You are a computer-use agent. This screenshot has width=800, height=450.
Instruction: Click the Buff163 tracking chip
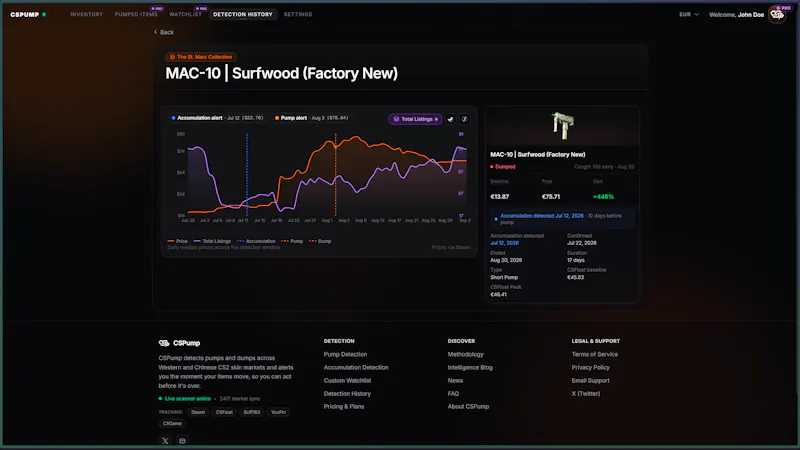[x=252, y=412]
